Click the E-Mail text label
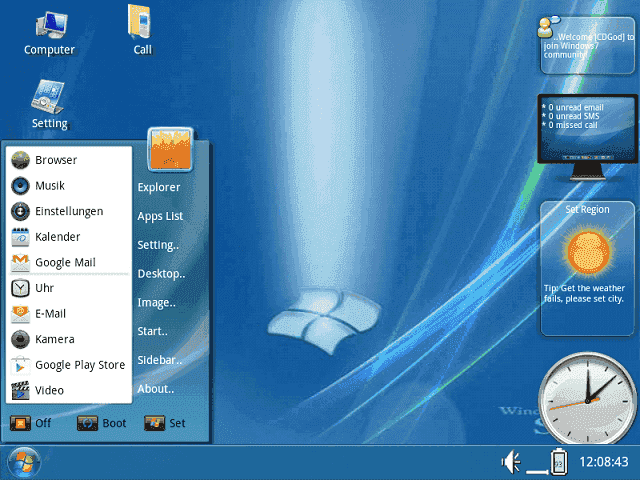 coord(50,314)
